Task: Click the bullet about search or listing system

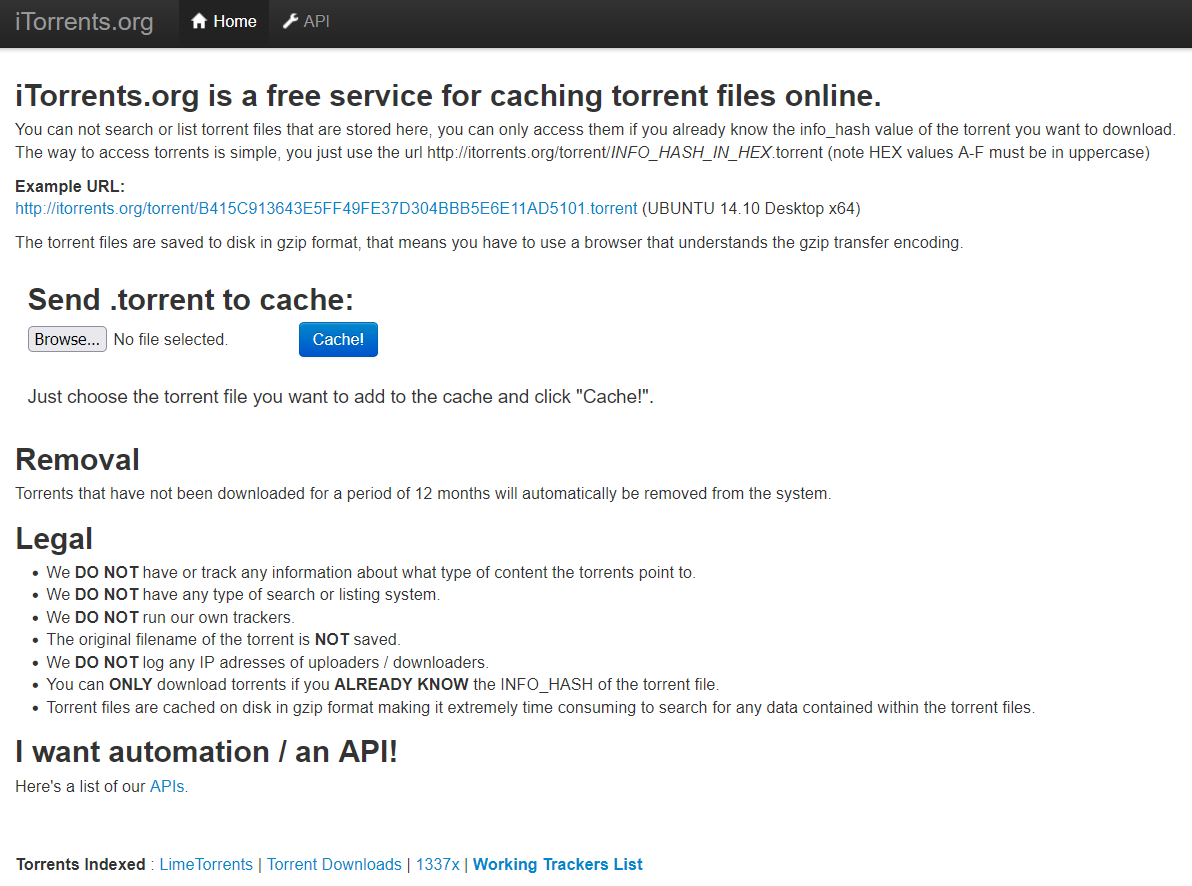Action: point(243,595)
